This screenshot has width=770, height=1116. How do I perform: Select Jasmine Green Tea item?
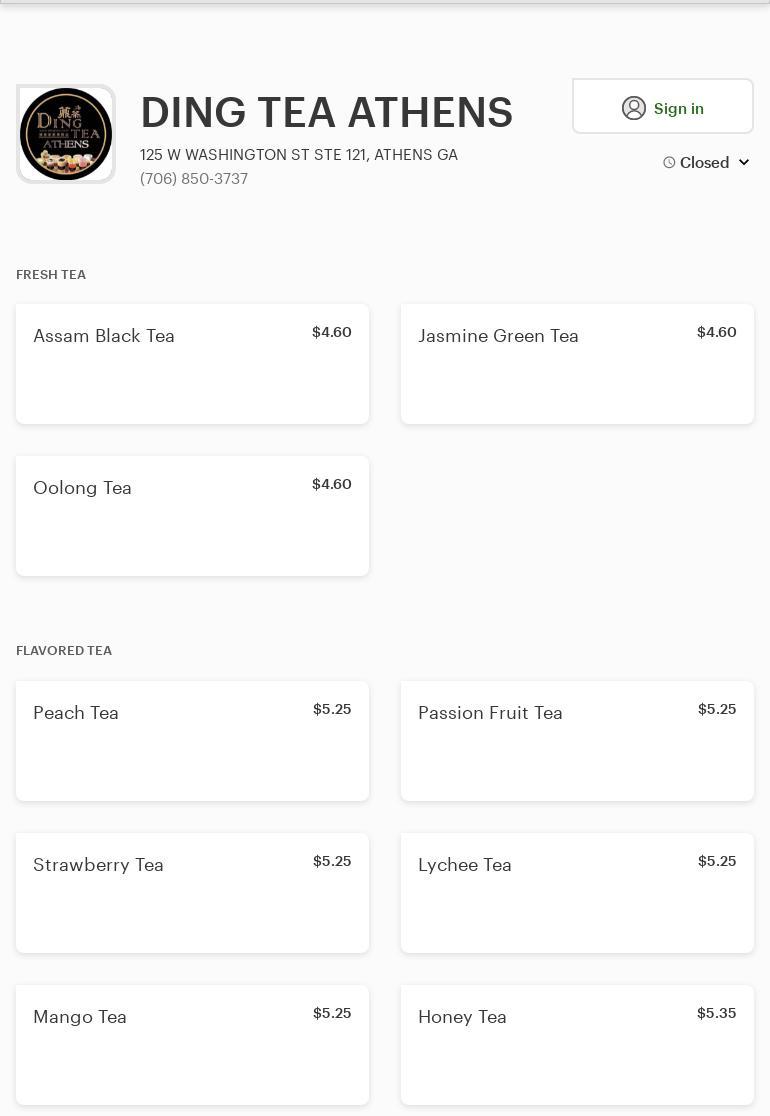click(x=577, y=364)
